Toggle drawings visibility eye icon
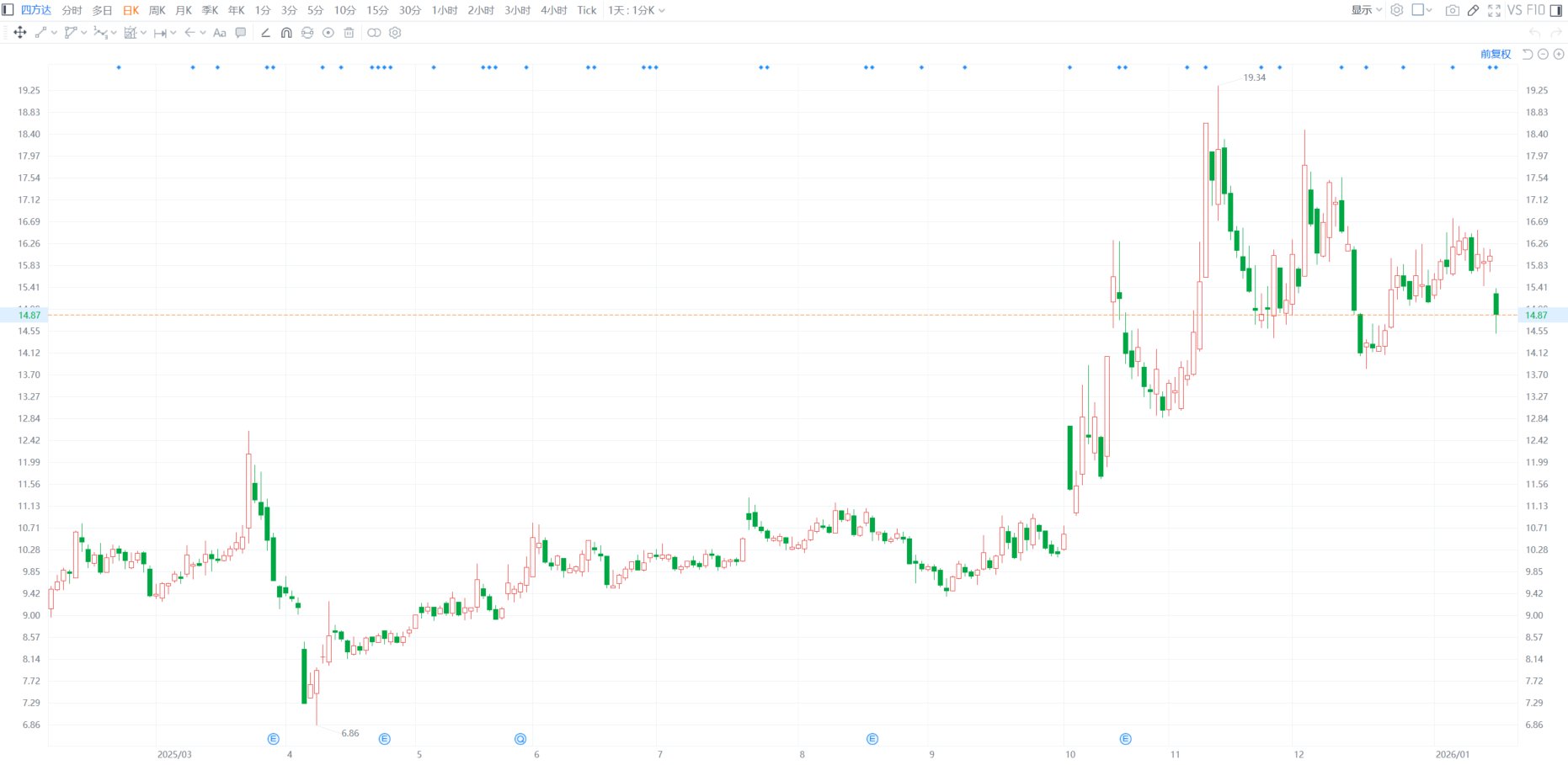 [x=328, y=33]
